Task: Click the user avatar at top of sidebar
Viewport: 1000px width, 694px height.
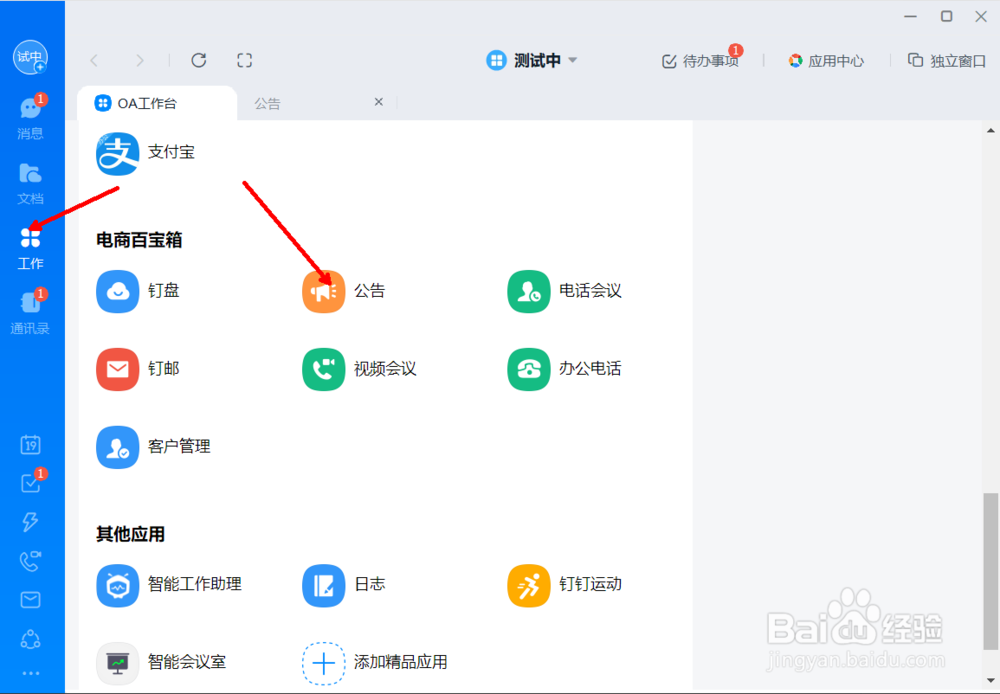Action: coord(30,57)
